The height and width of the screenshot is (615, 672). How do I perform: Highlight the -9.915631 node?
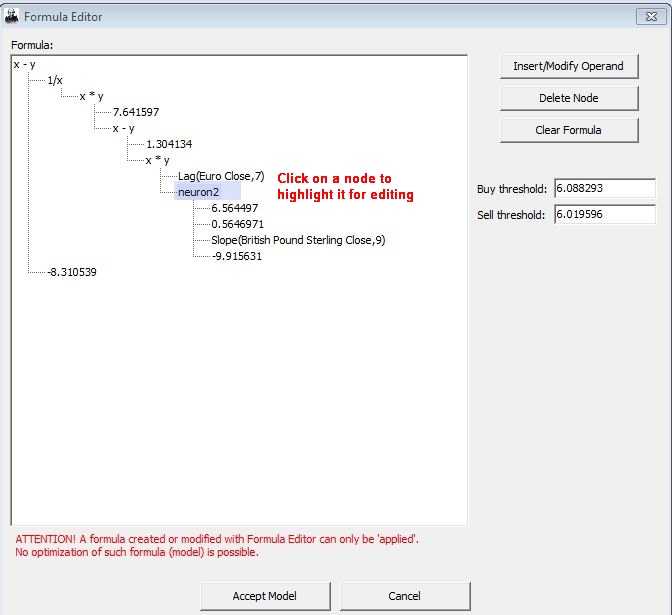click(x=236, y=256)
